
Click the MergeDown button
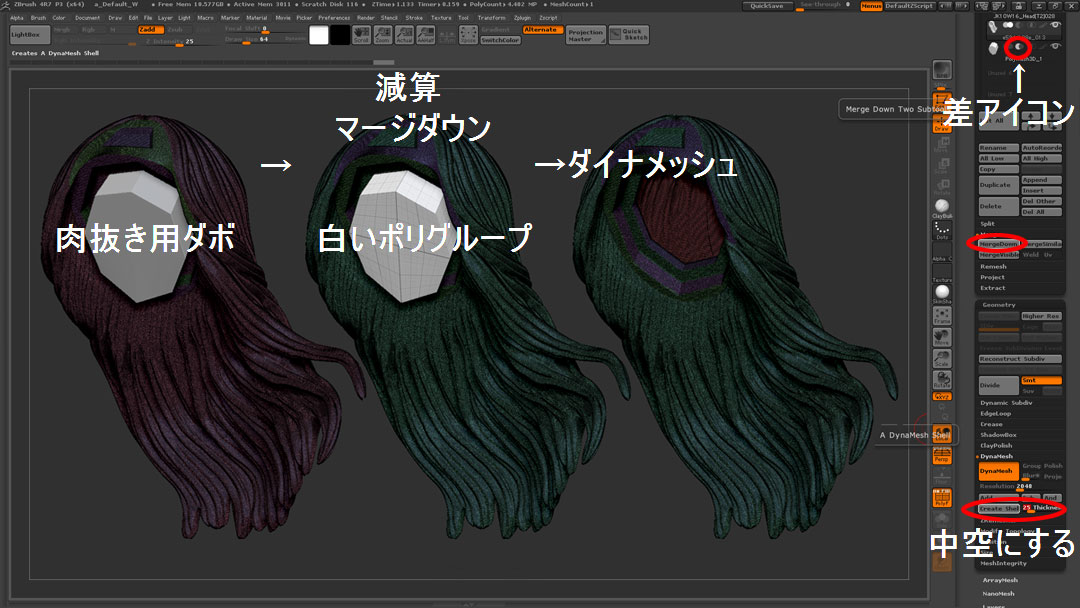[x=999, y=244]
